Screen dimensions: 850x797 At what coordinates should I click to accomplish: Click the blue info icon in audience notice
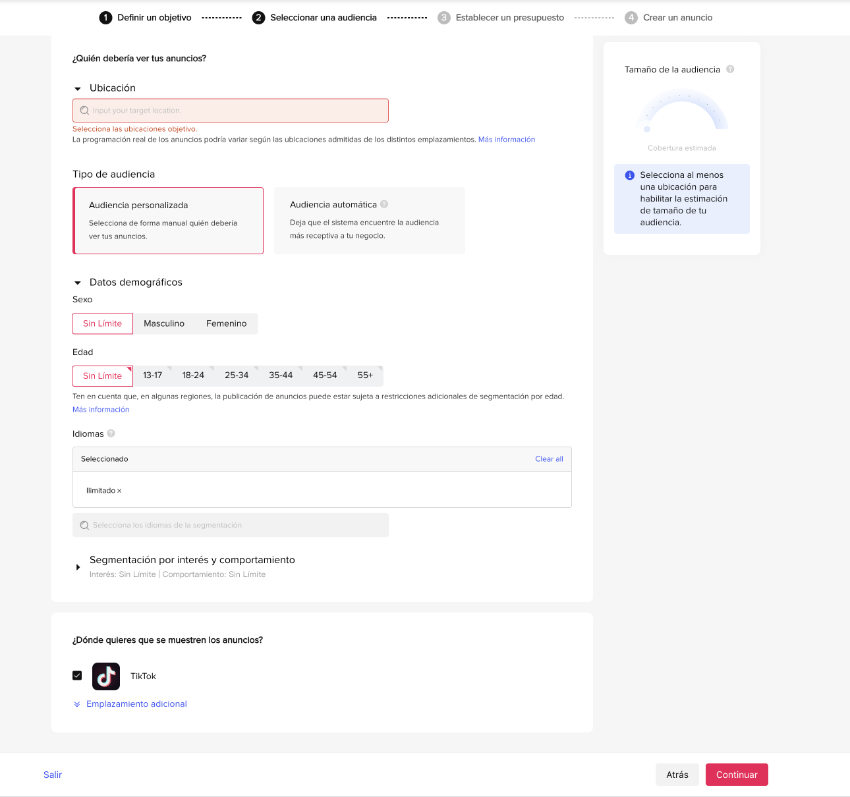click(629, 175)
